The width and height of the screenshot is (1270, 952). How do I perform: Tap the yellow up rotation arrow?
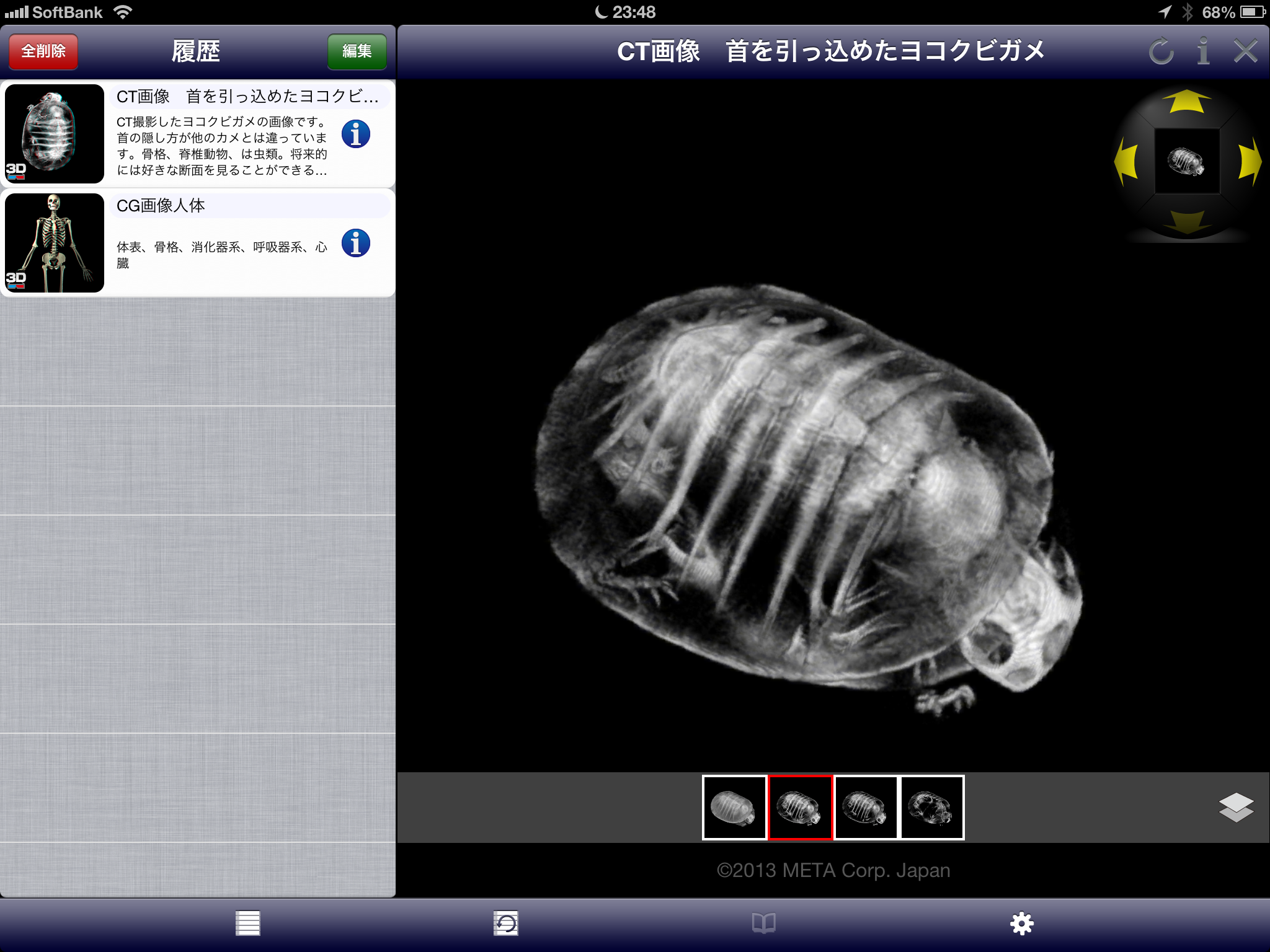point(1186,102)
